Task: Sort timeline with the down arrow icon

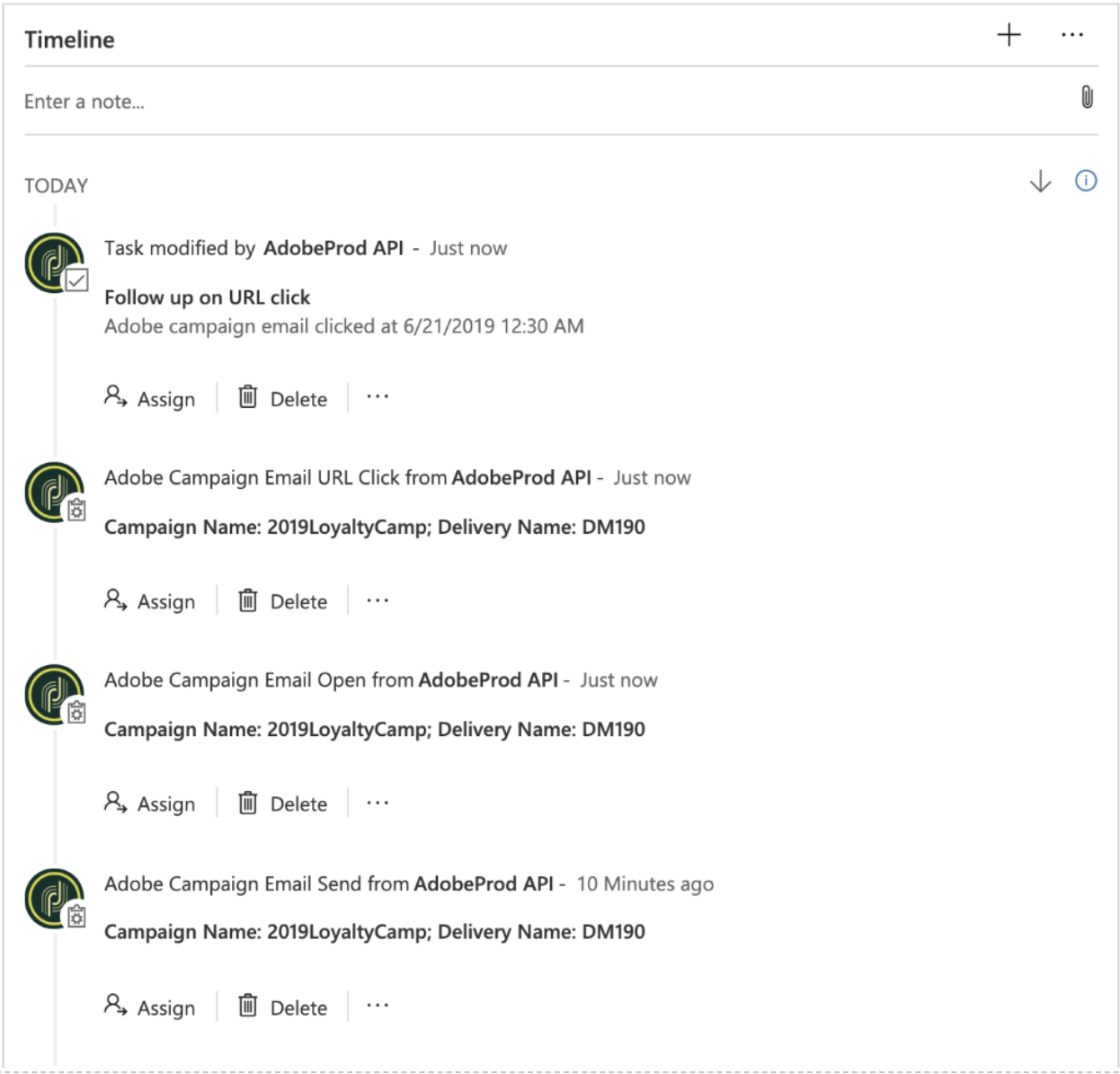Action: (x=1040, y=182)
